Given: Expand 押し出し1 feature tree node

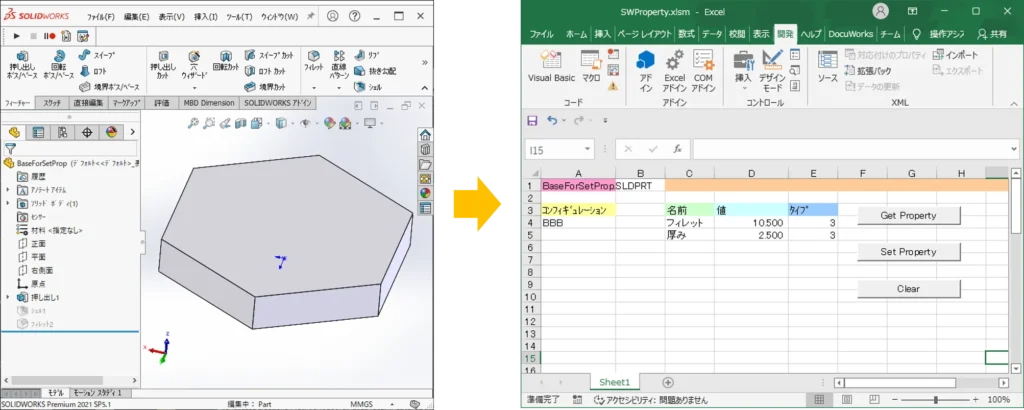Looking at the screenshot, I should click(x=8, y=297).
